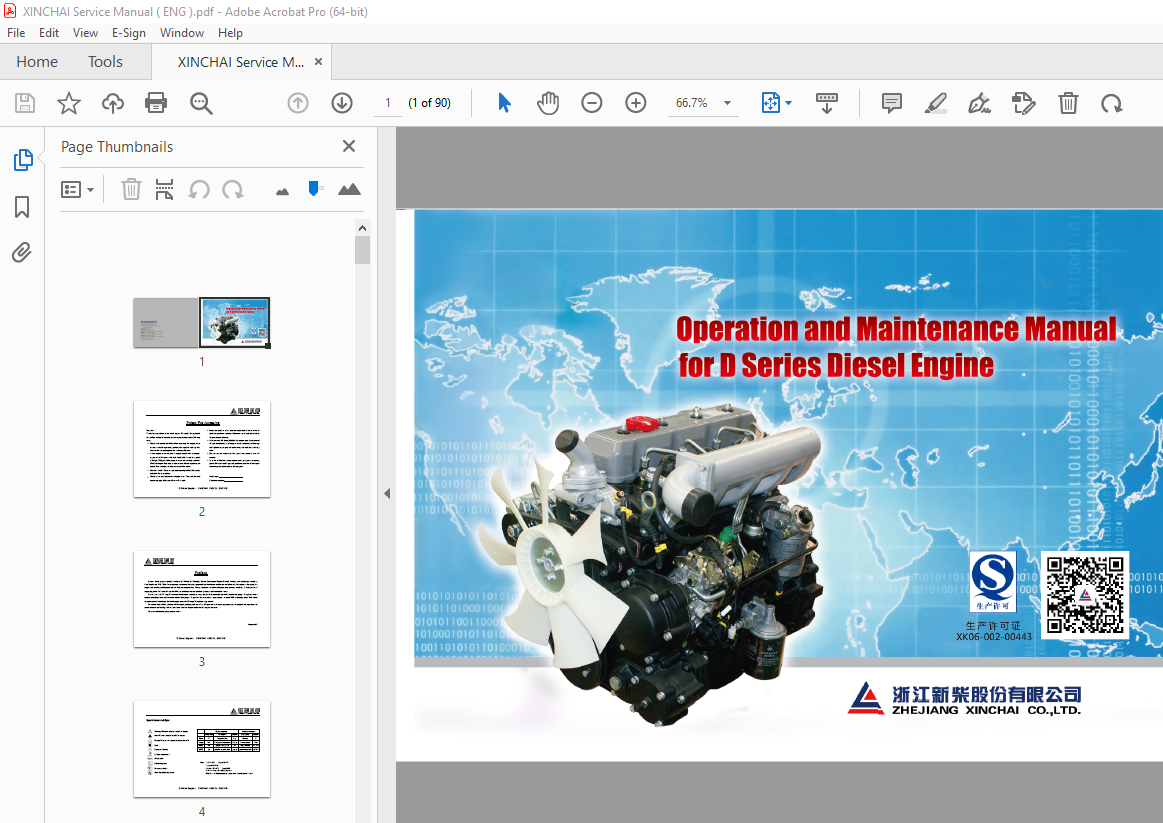Click the fit page icon
Viewport: 1163px width, 823px height.
click(x=771, y=103)
